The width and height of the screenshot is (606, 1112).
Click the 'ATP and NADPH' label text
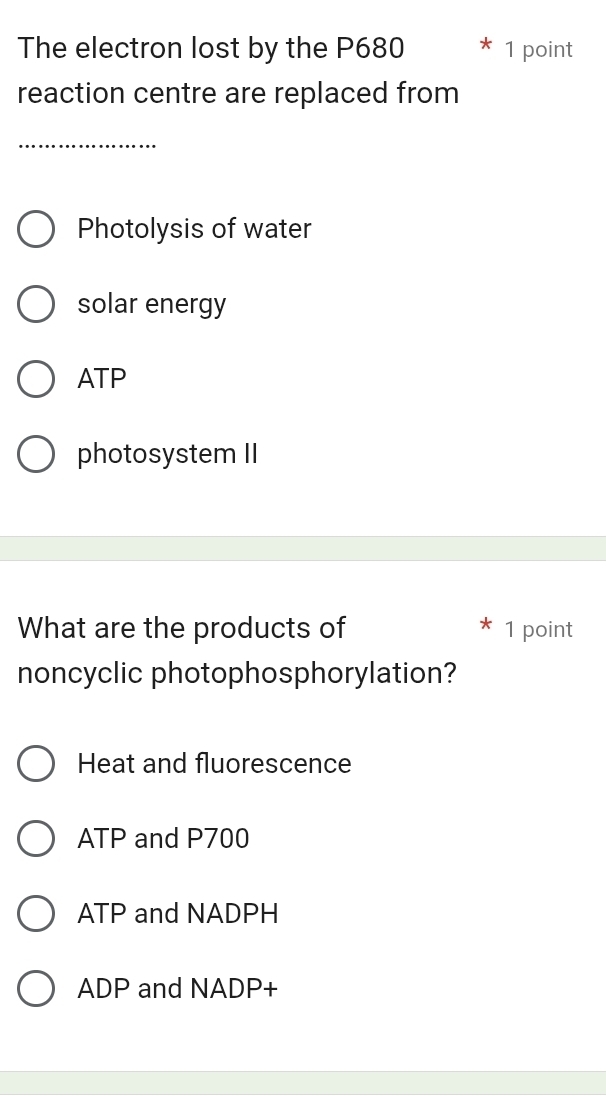click(x=178, y=914)
